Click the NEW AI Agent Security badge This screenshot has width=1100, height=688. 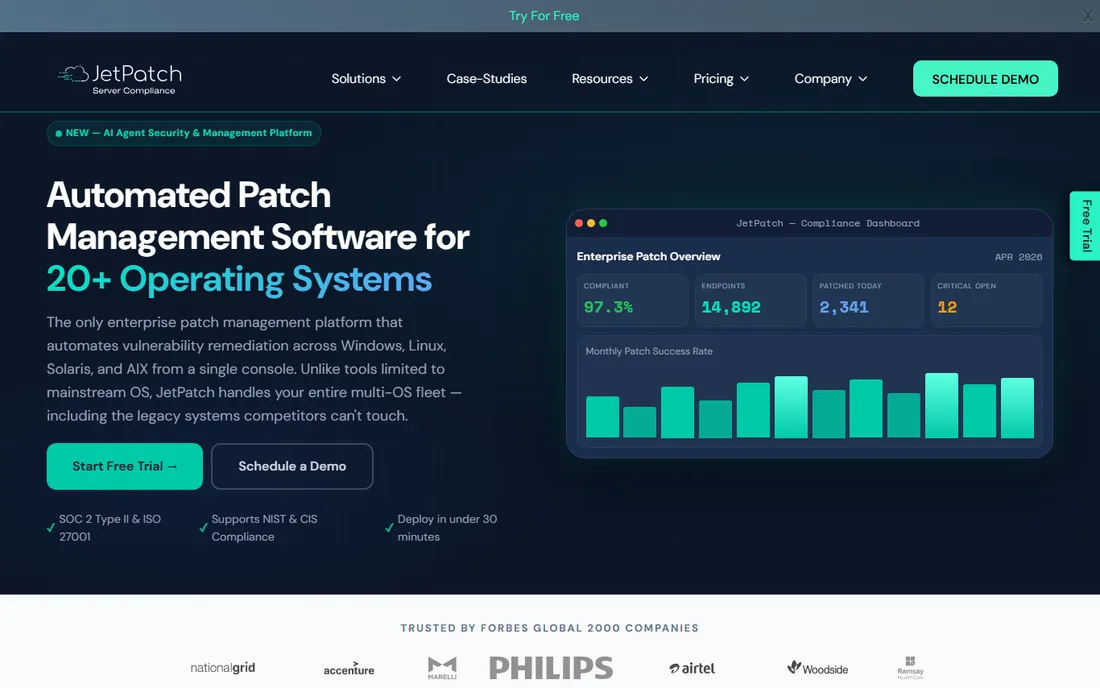[x=184, y=133]
